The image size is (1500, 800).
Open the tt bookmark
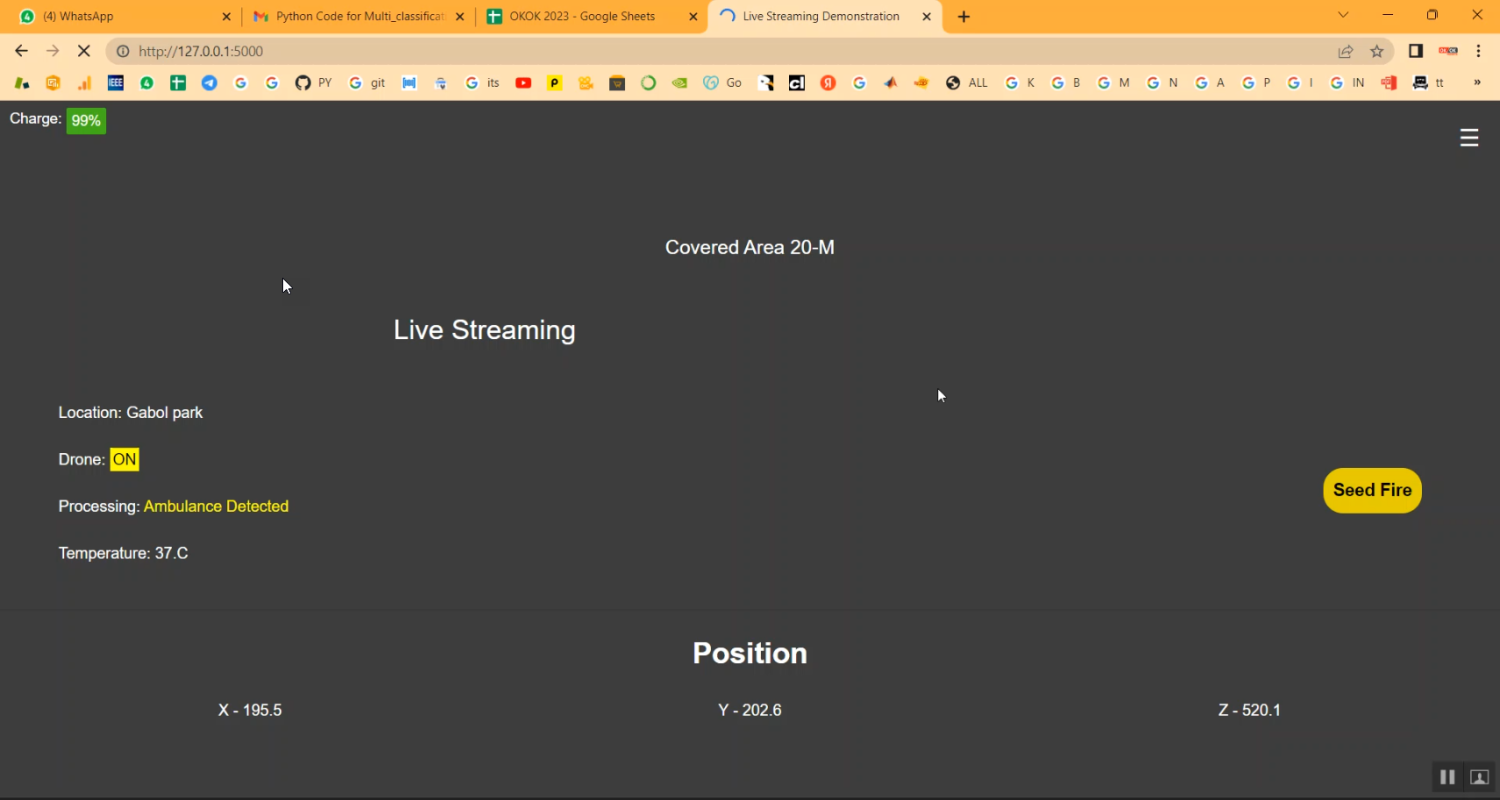1428,83
